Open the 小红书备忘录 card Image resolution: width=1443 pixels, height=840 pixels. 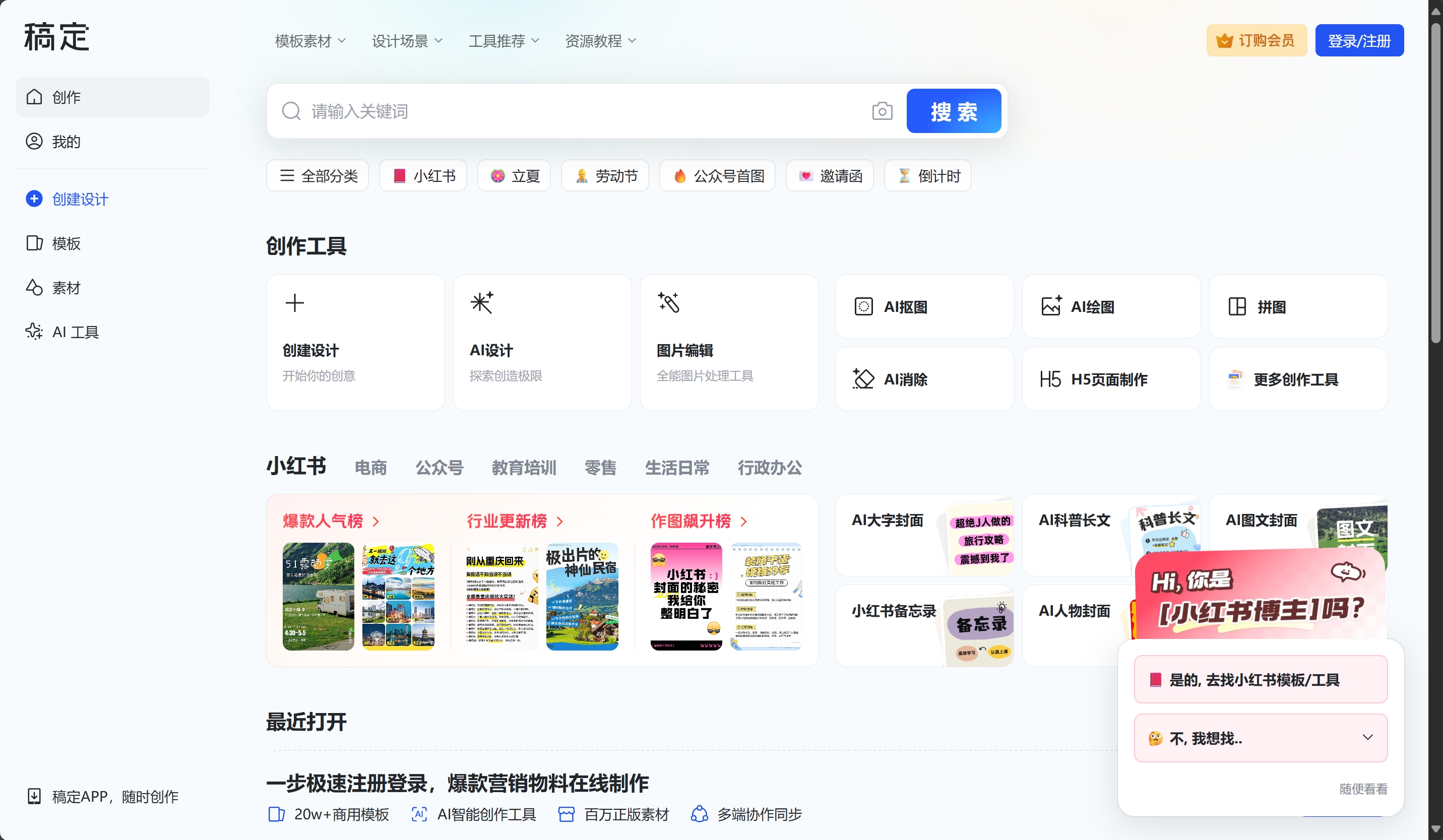924,626
